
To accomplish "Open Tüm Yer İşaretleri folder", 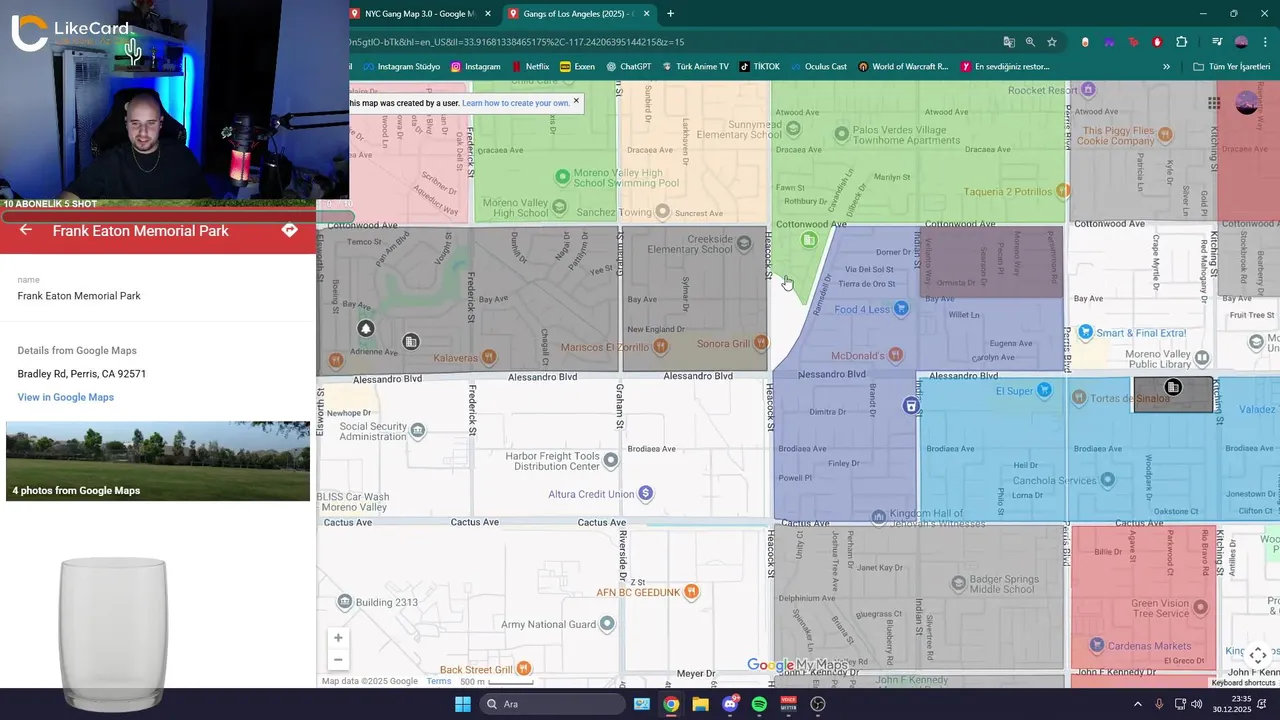I will (x=1231, y=67).
